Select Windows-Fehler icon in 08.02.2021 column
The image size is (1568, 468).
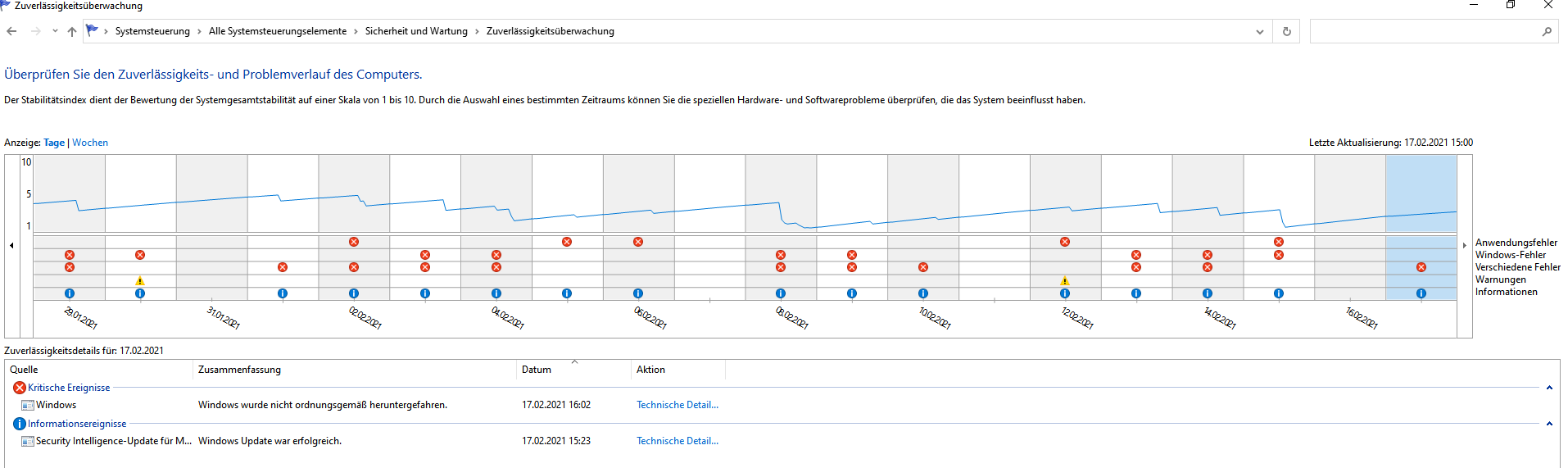(781, 255)
